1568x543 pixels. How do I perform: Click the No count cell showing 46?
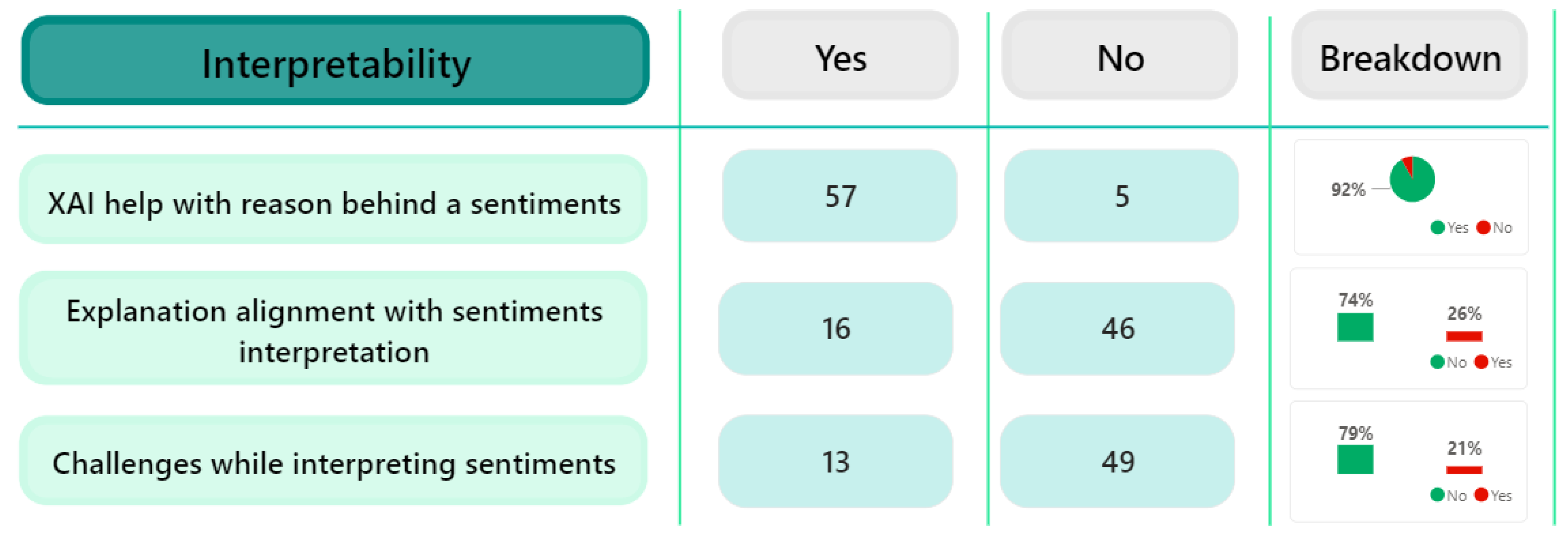click(x=1117, y=329)
